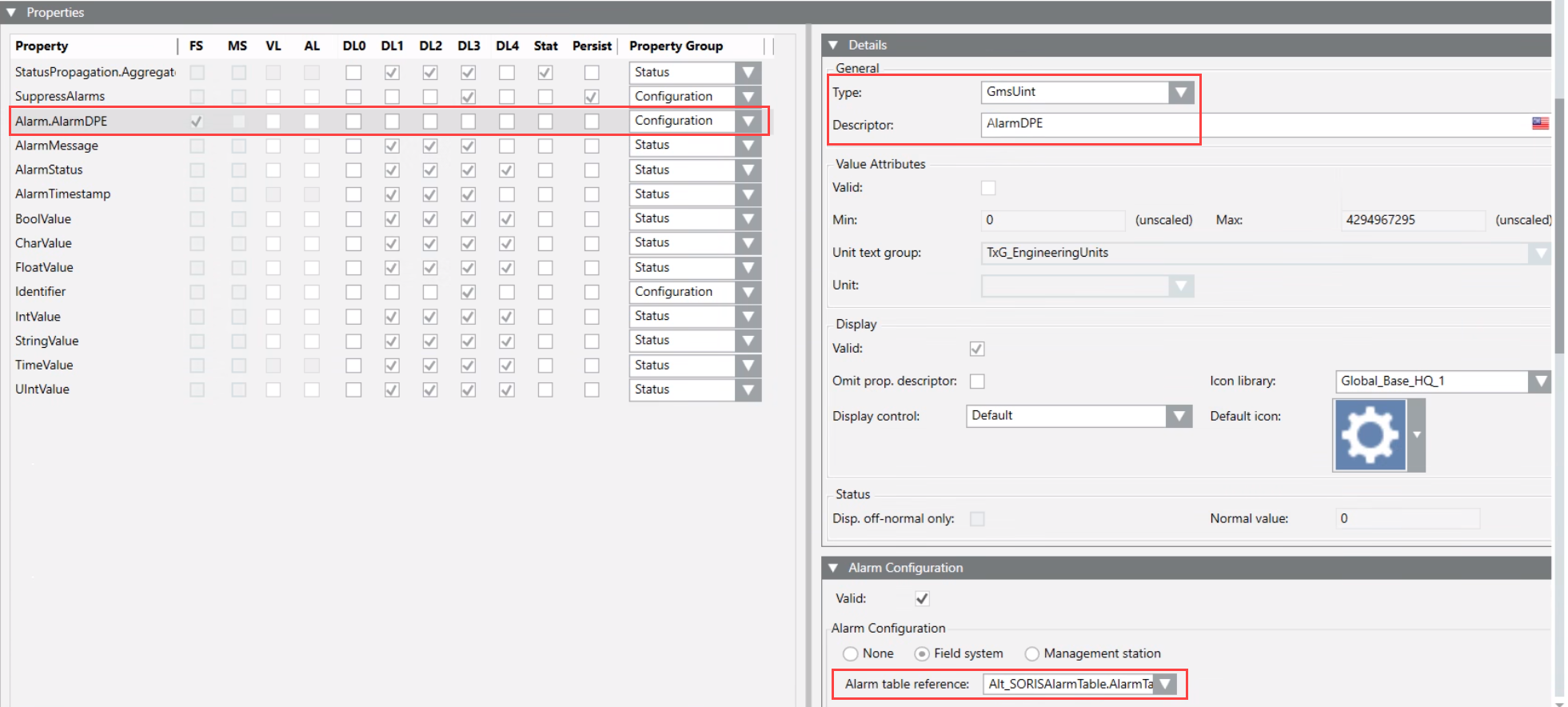Screen dimensions: 1568x707
Task: Click the US flag language icon in Descriptor field
Action: click(1539, 123)
